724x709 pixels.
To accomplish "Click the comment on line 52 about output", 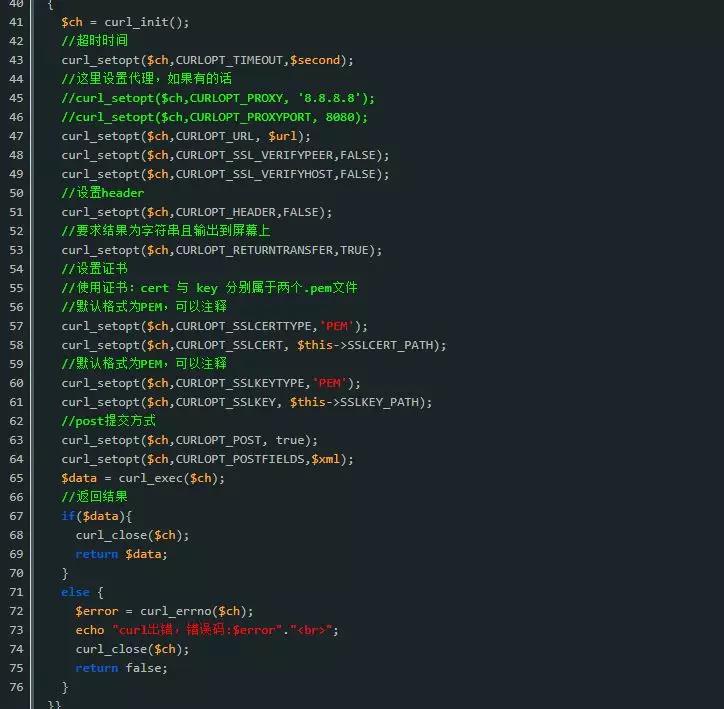I will pos(166,231).
